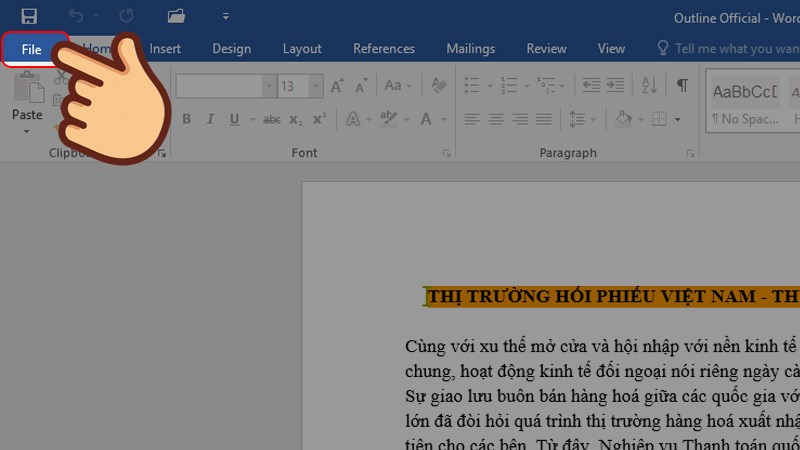Screen dimensions: 800x450
Task: Open the File tab
Action: pyautogui.click(x=32, y=48)
